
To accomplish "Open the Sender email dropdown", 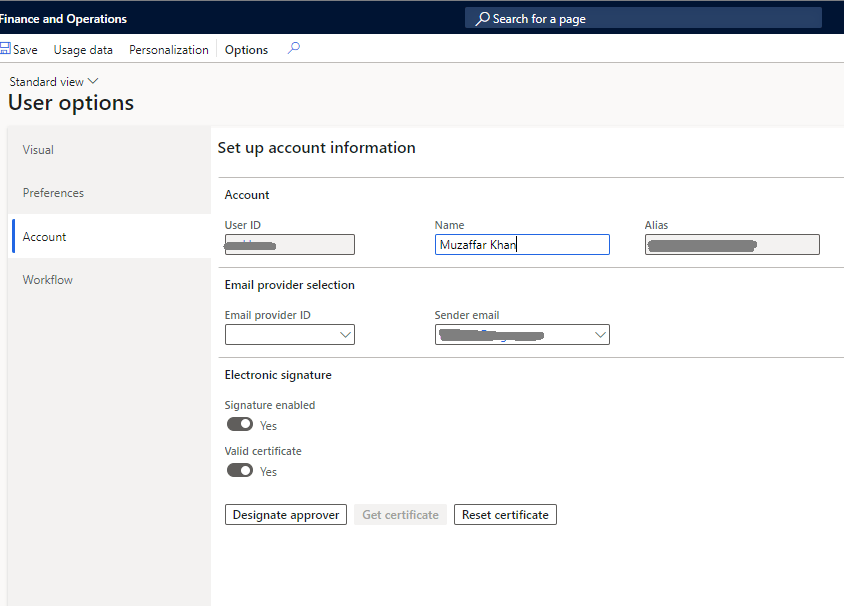I will tap(600, 335).
